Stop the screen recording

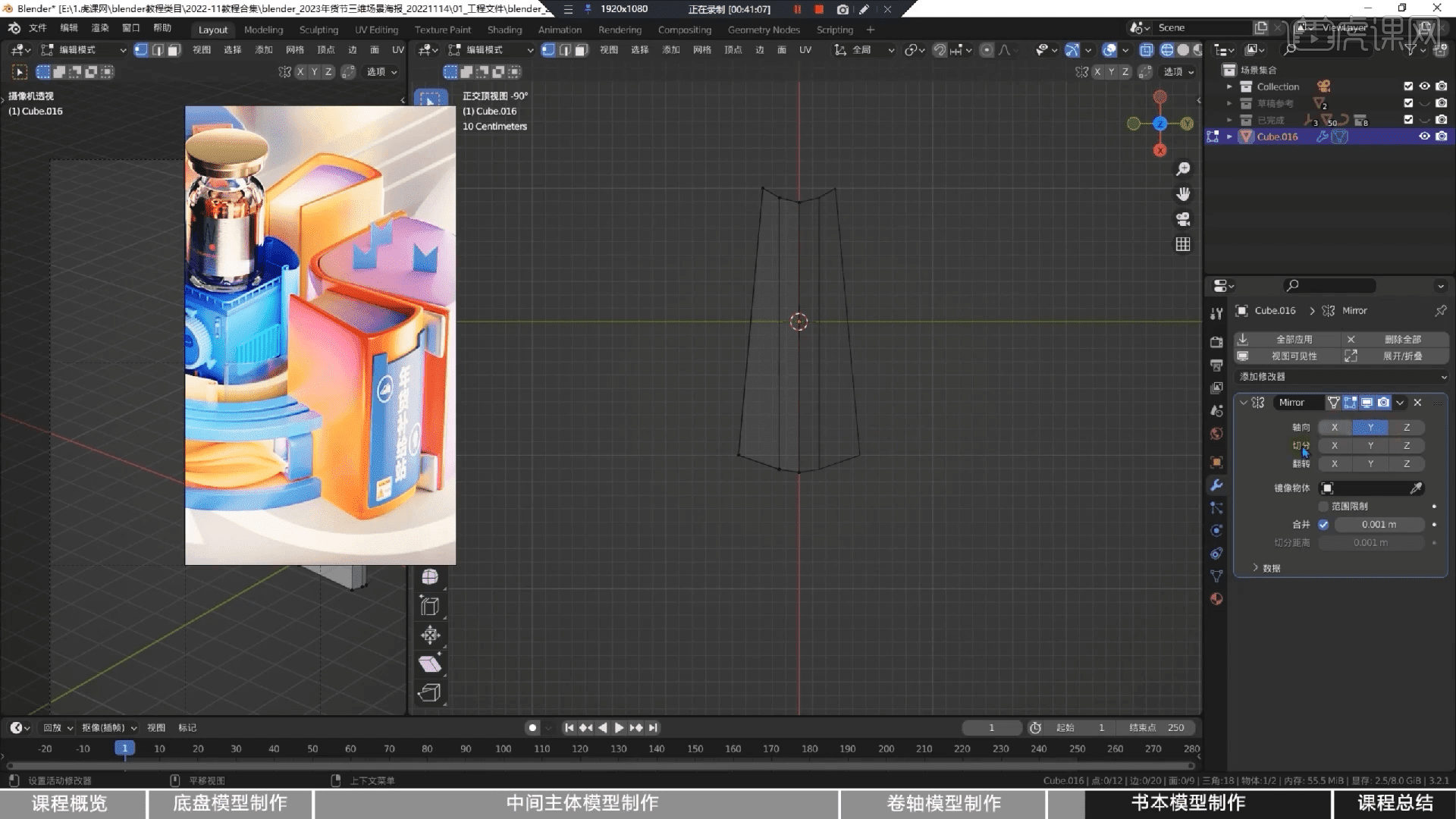[819, 9]
